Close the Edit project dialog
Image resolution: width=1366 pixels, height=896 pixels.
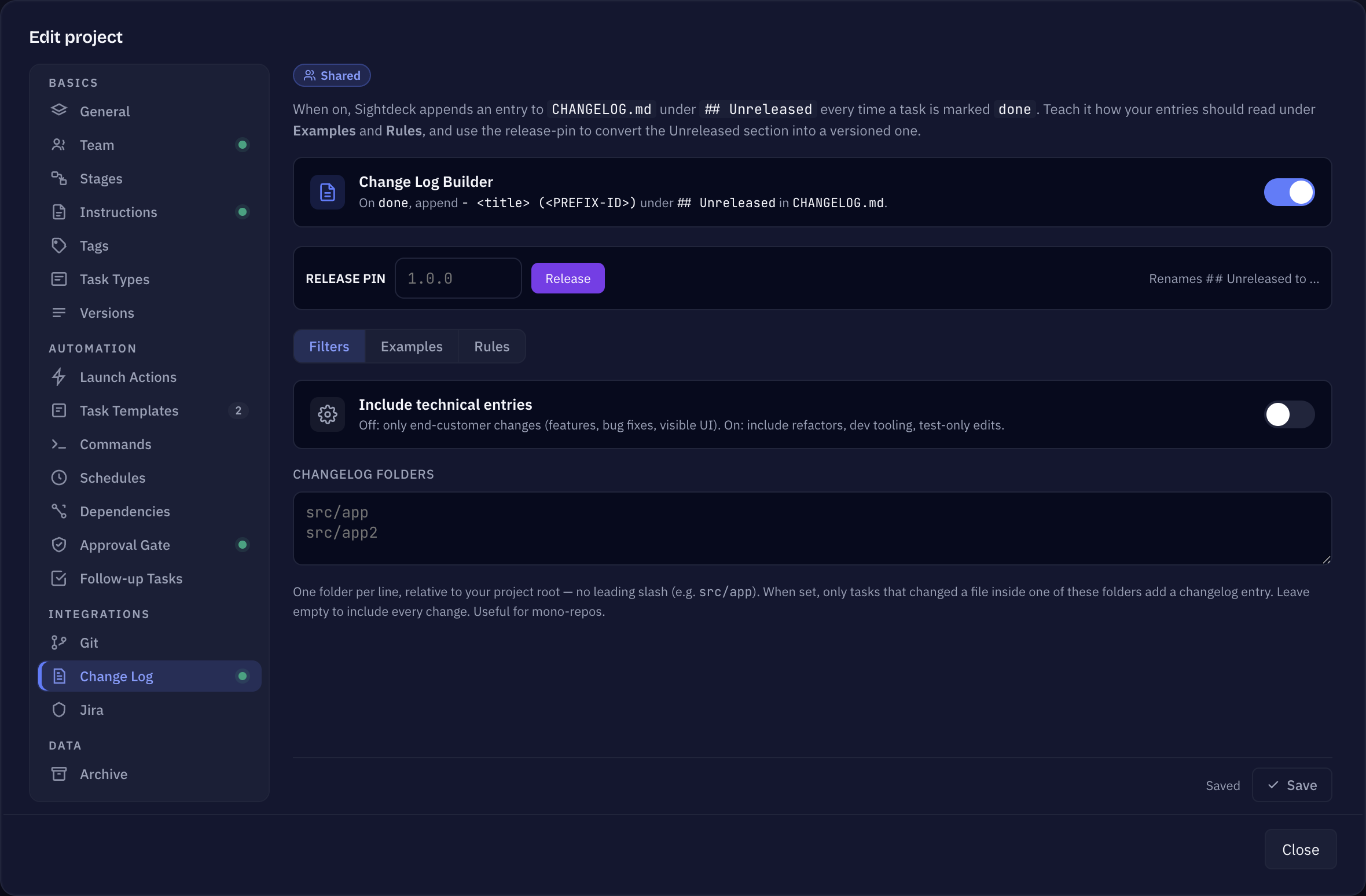click(x=1301, y=849)
